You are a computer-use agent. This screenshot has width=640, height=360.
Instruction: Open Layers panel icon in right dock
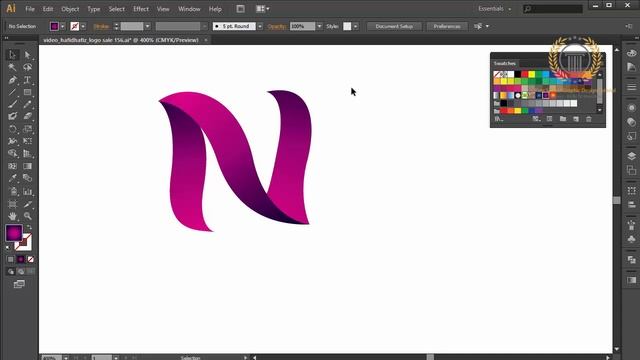click(x=631, y=156)
